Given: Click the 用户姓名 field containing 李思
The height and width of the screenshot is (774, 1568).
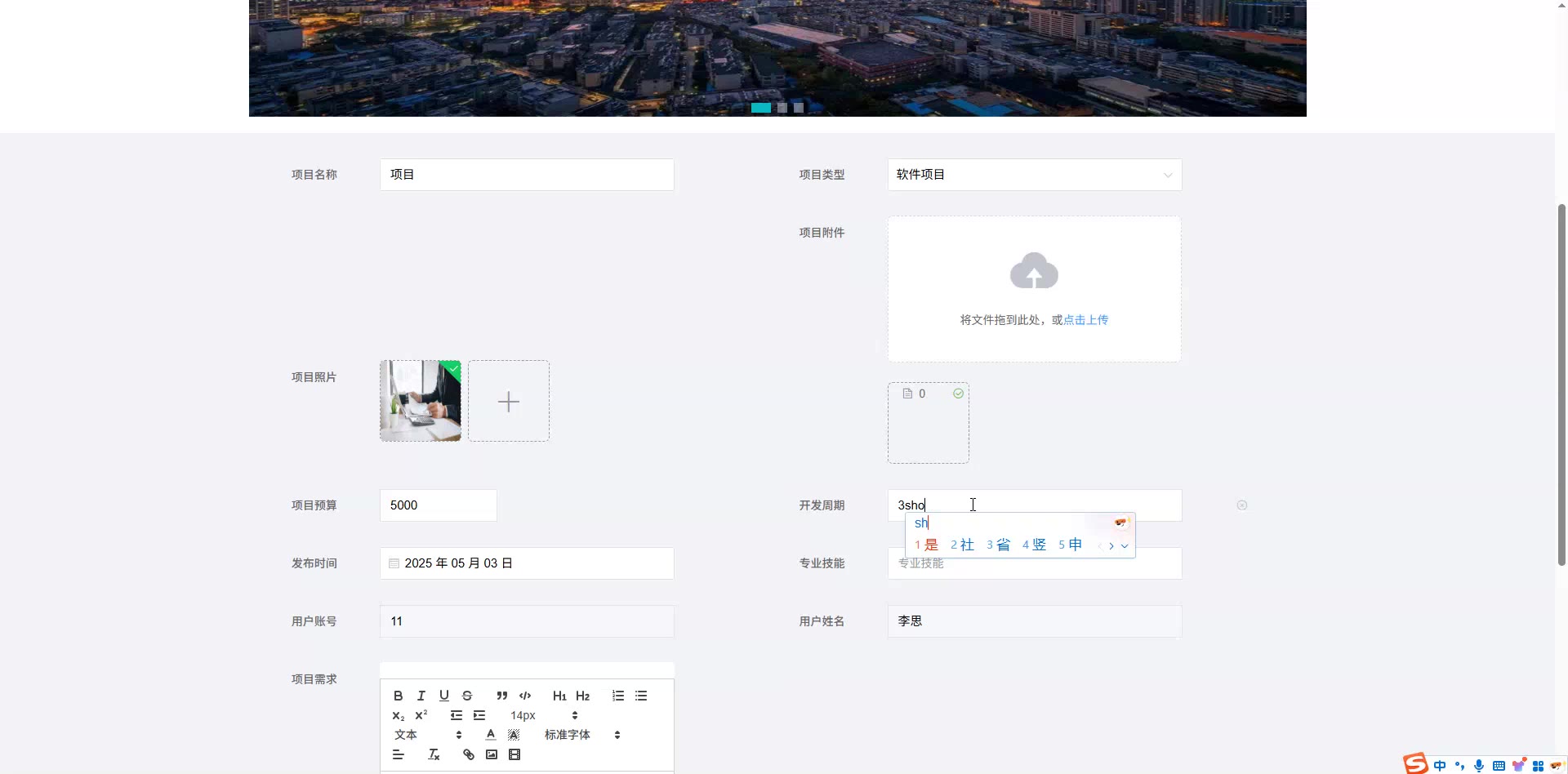Looking at the screenshot, I should tap(1034, 621).
